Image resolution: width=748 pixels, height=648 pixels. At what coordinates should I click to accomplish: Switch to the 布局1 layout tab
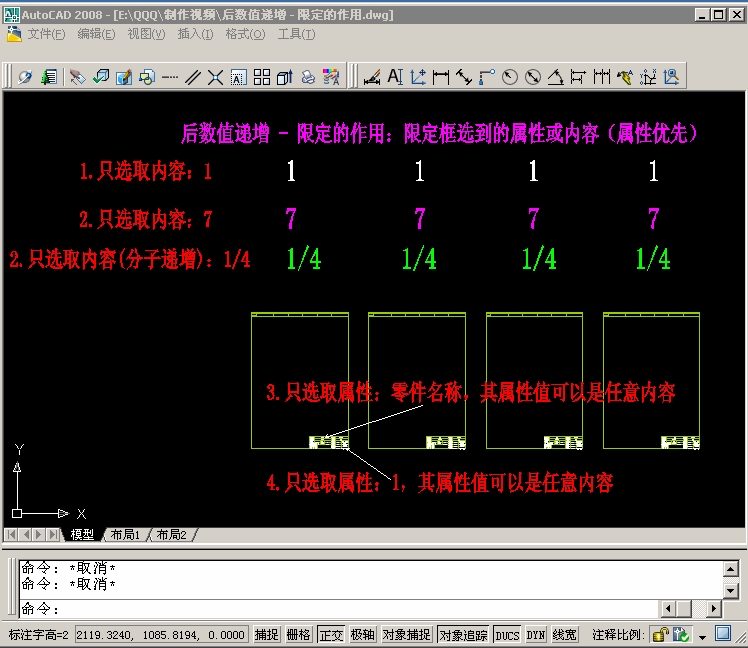point(124,535)
